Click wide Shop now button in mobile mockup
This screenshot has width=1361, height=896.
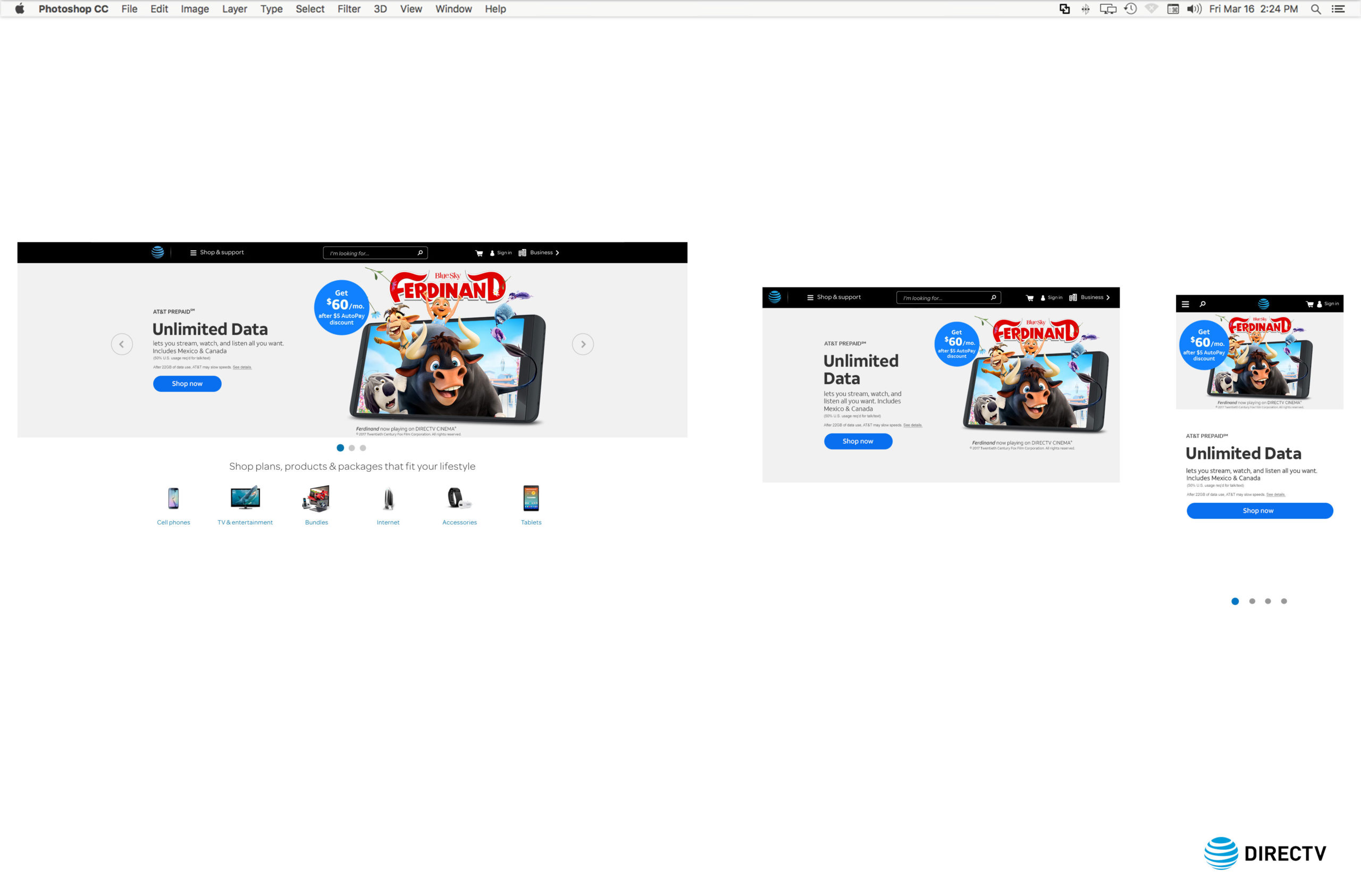(1260, 511)
